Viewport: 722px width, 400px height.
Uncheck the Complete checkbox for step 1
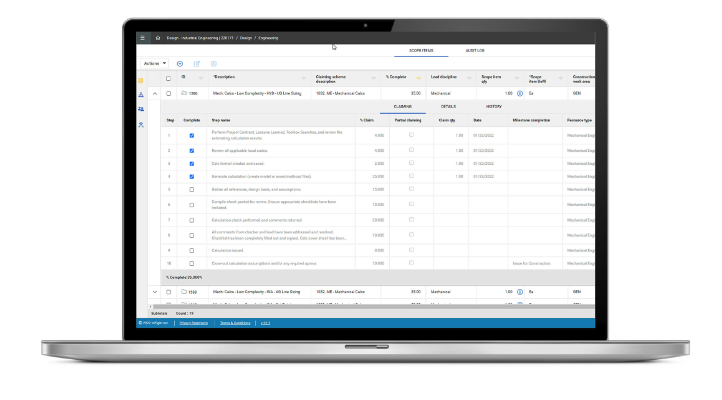pyautogui.click(x=192, y=135)
